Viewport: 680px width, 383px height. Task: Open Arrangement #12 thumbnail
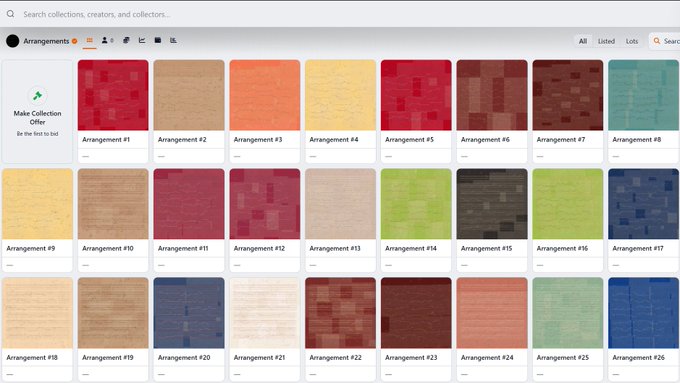265,204
